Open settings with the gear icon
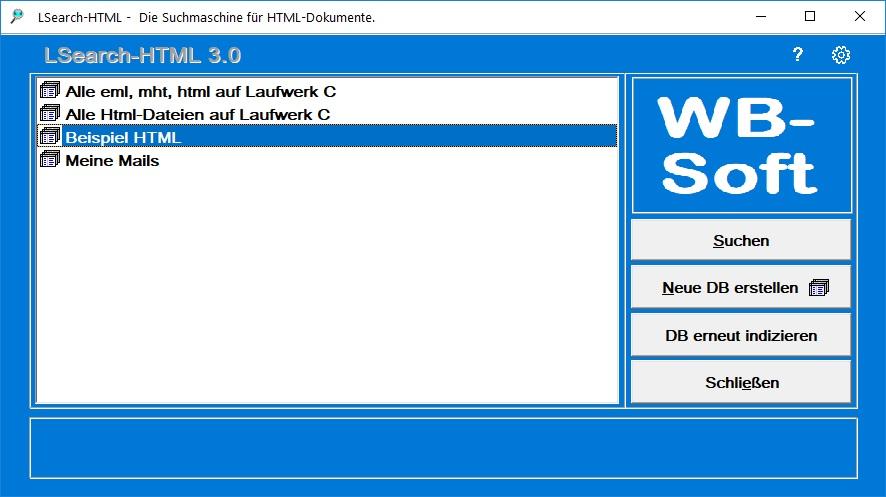 [841, 55]
